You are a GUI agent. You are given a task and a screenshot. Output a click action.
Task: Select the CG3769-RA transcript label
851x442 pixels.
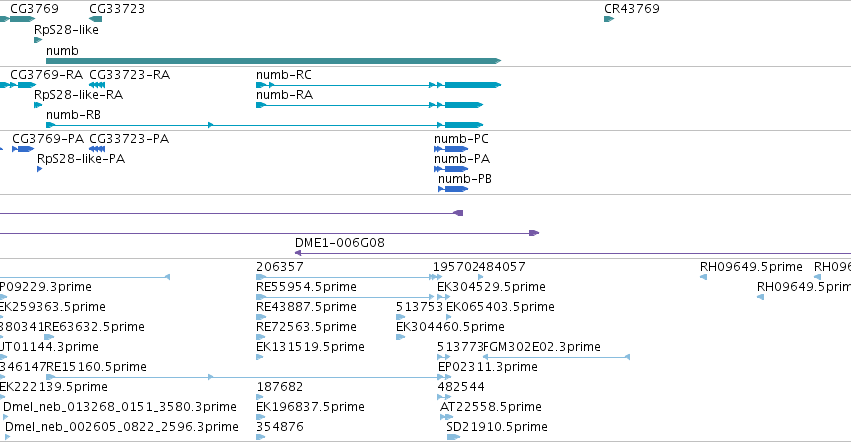[47, 74]
